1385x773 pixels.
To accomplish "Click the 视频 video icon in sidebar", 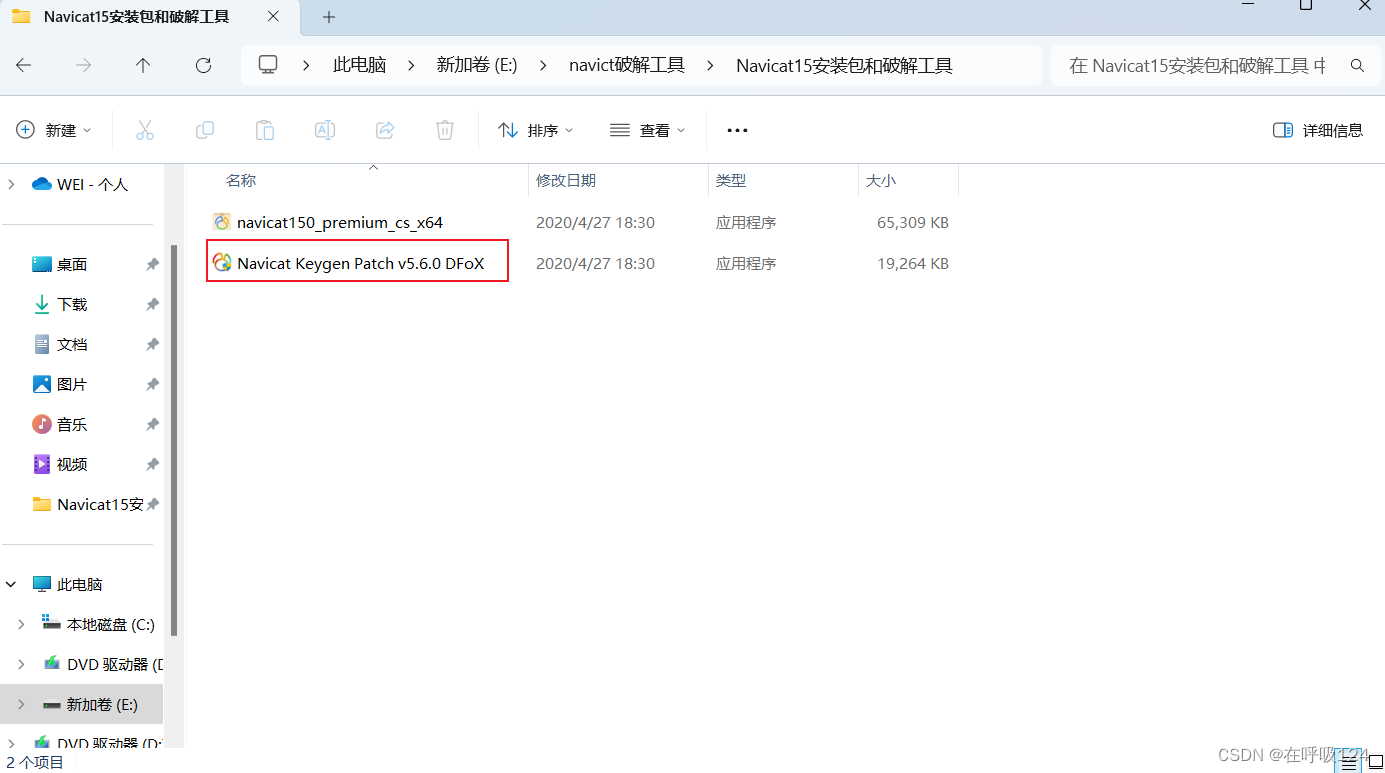I will coord(42,464).
